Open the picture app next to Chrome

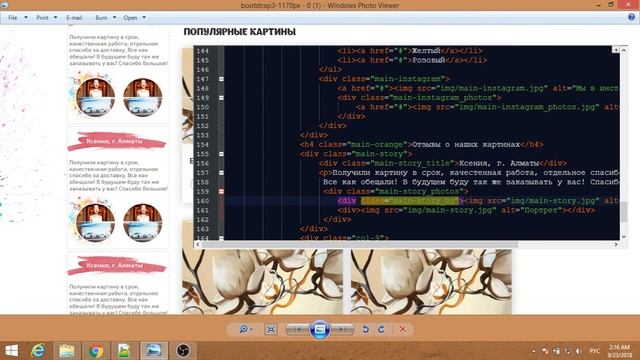(124, 351)
